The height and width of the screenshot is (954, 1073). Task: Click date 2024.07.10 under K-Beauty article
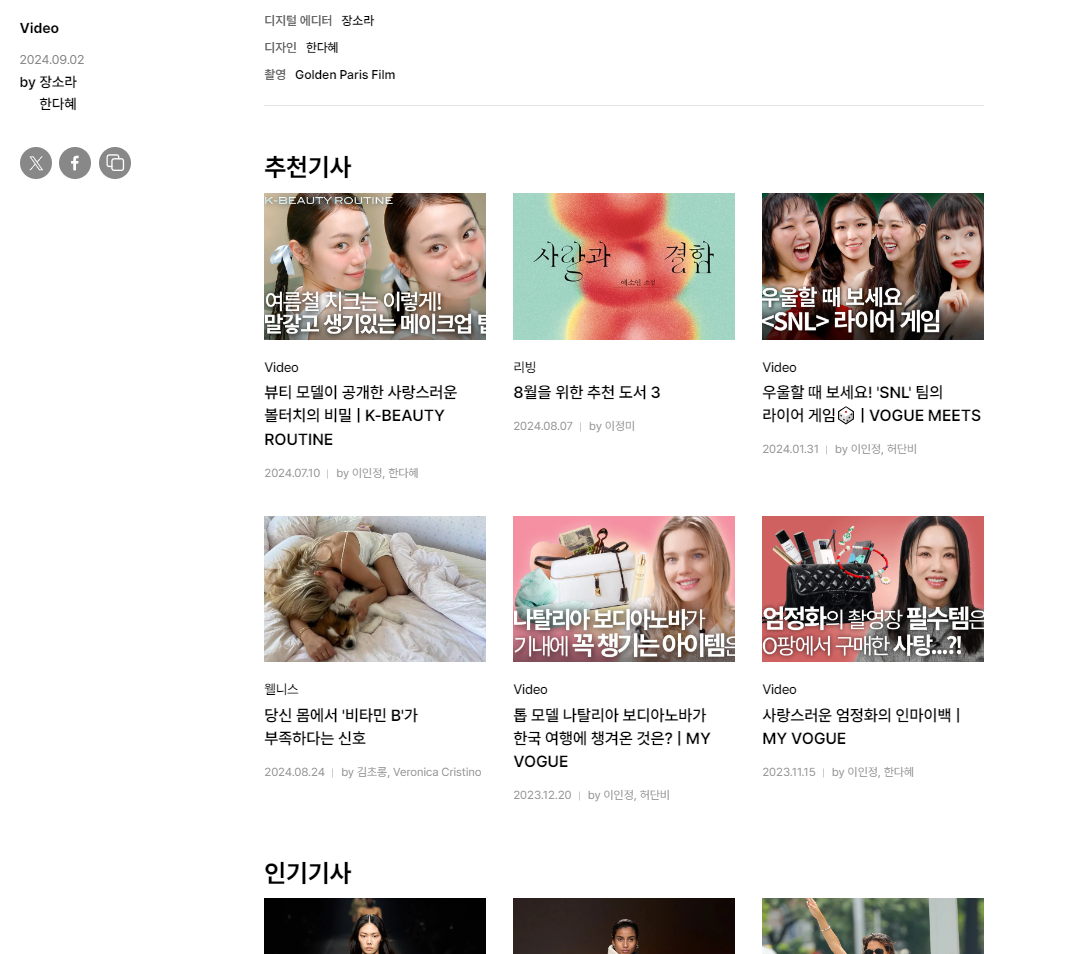tap(292, 473)
